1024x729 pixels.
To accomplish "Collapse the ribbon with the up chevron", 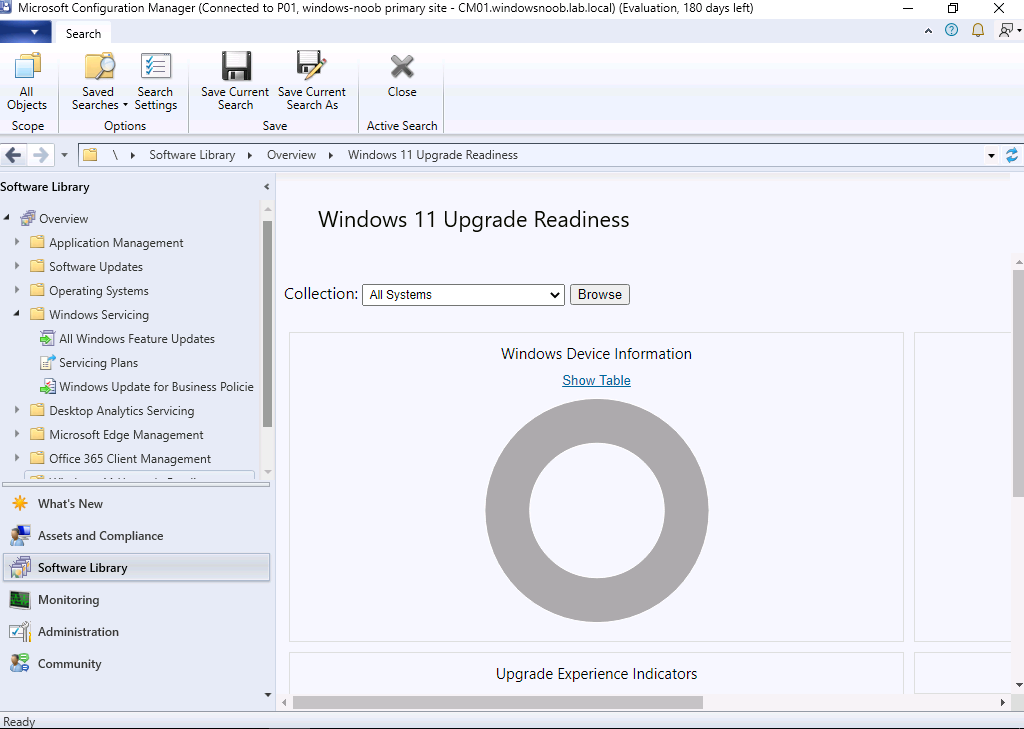I will point(928,31).
